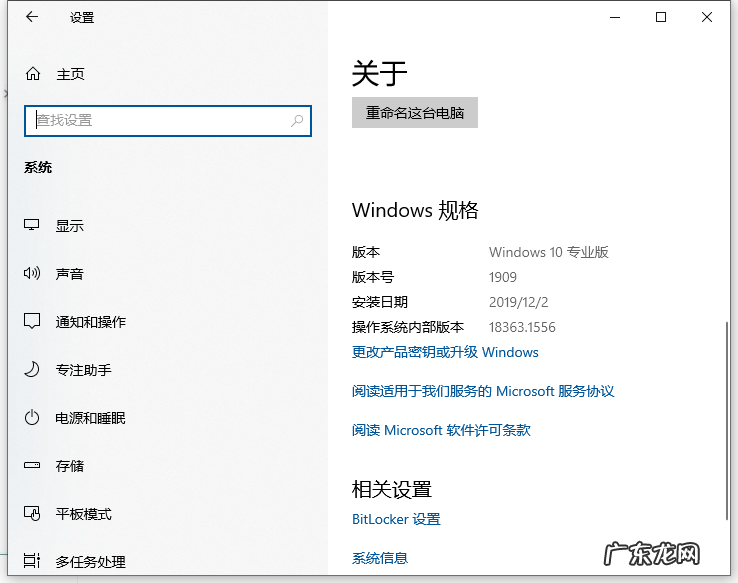Close the Settings window

pyautogui.click(x=706, y=17)
